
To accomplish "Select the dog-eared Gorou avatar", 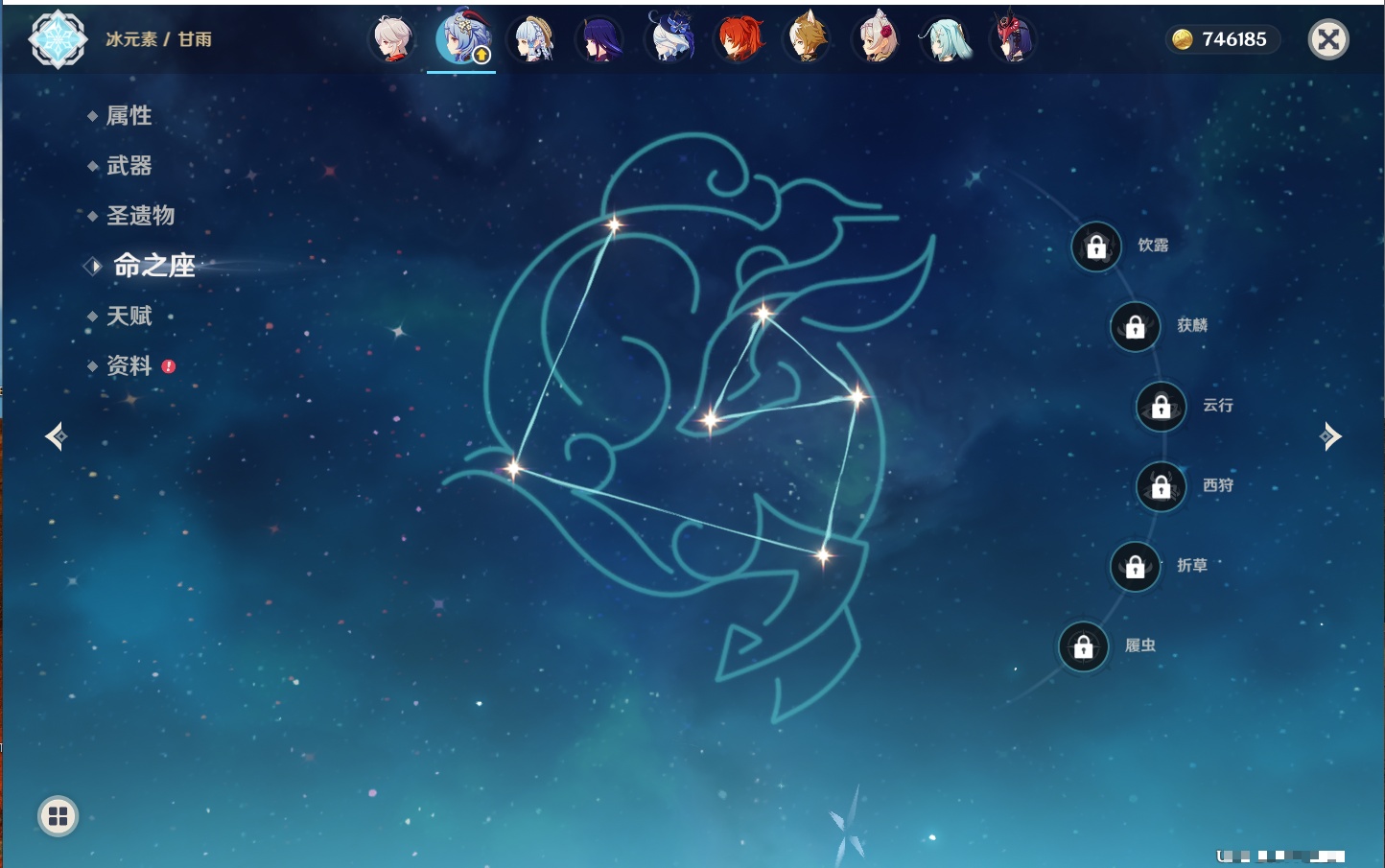I will pos(808,39).
